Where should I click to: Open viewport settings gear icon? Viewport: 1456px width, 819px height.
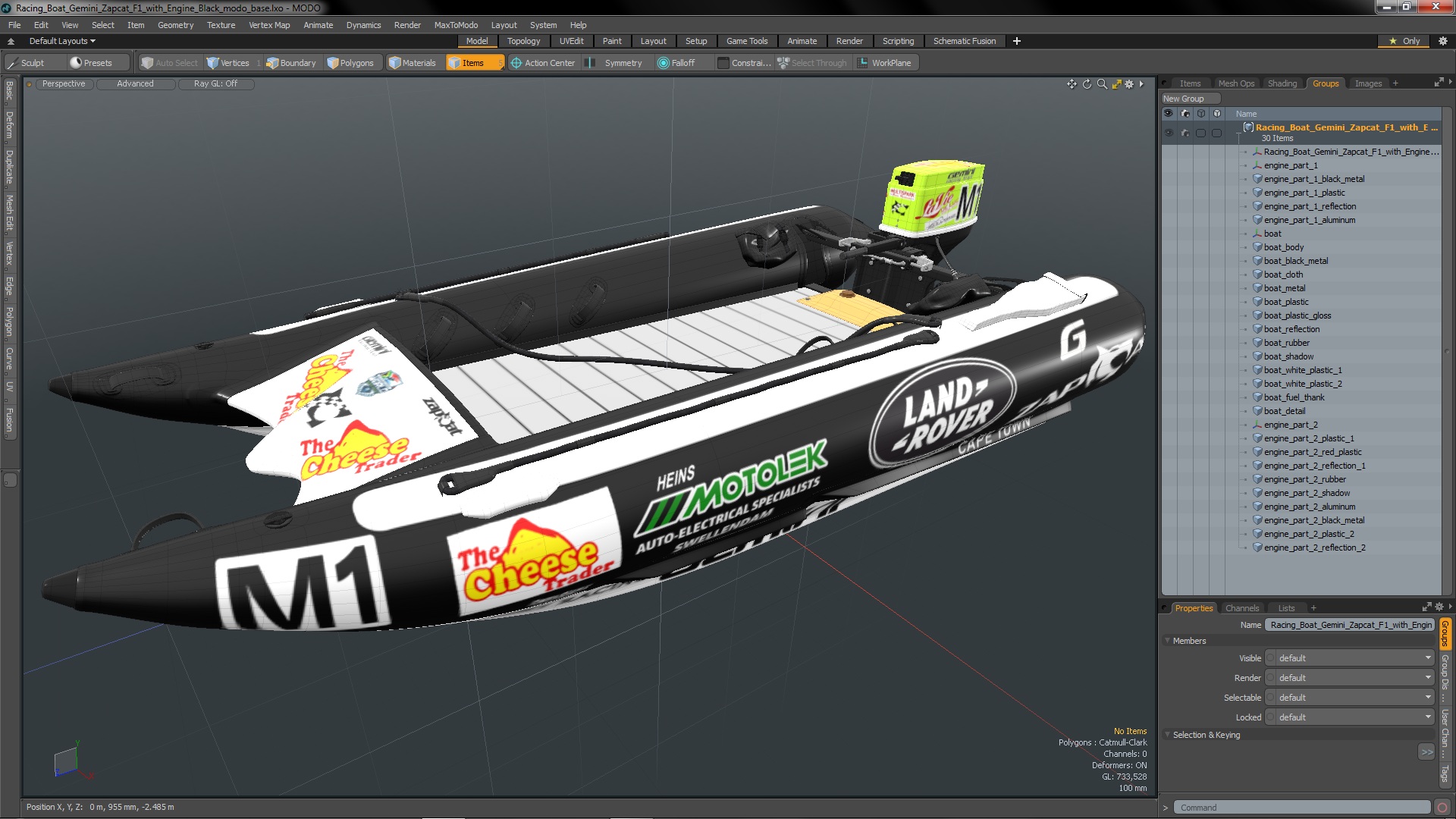point(1129,84)
